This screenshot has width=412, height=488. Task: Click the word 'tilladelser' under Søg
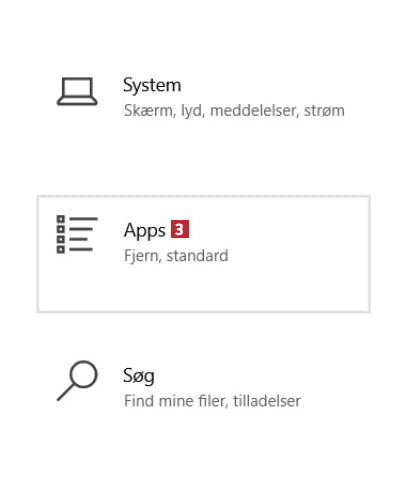point(267,401)
